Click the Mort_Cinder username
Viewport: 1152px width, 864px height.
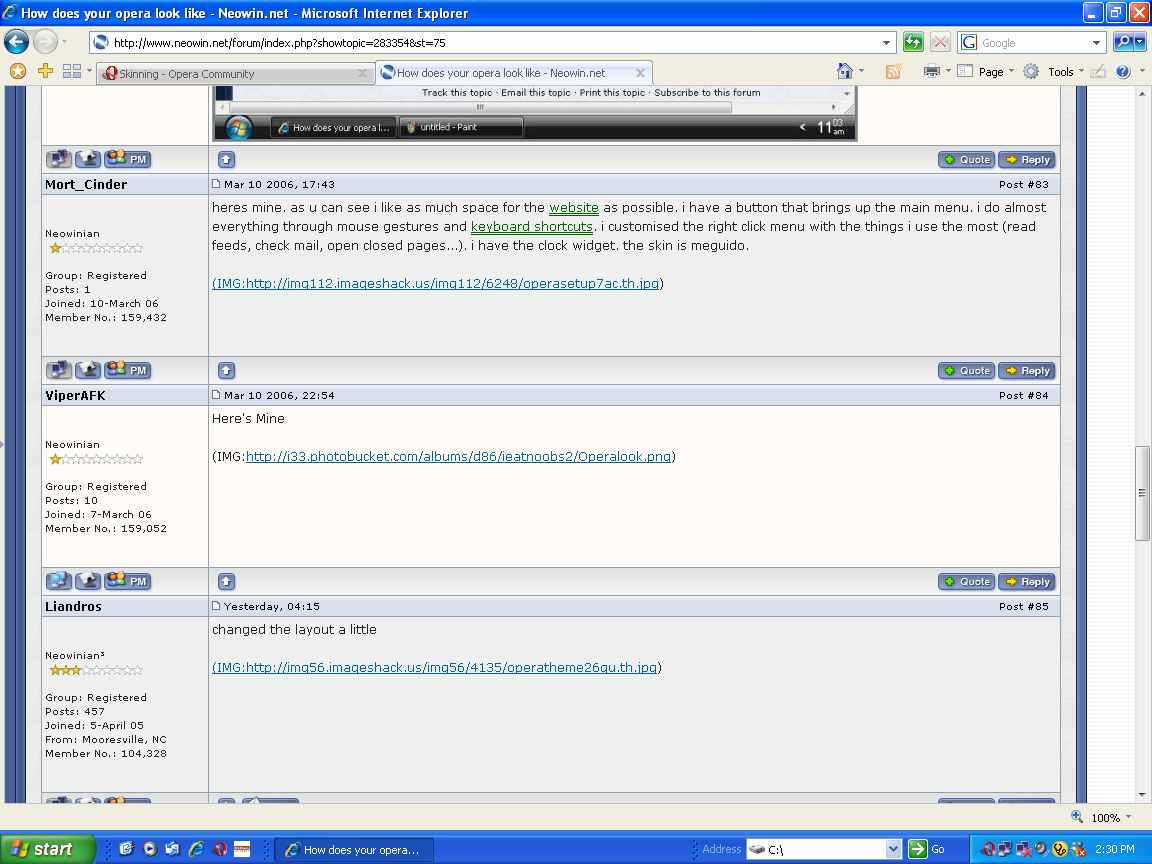pyautogui.click(x=86, y=184)
